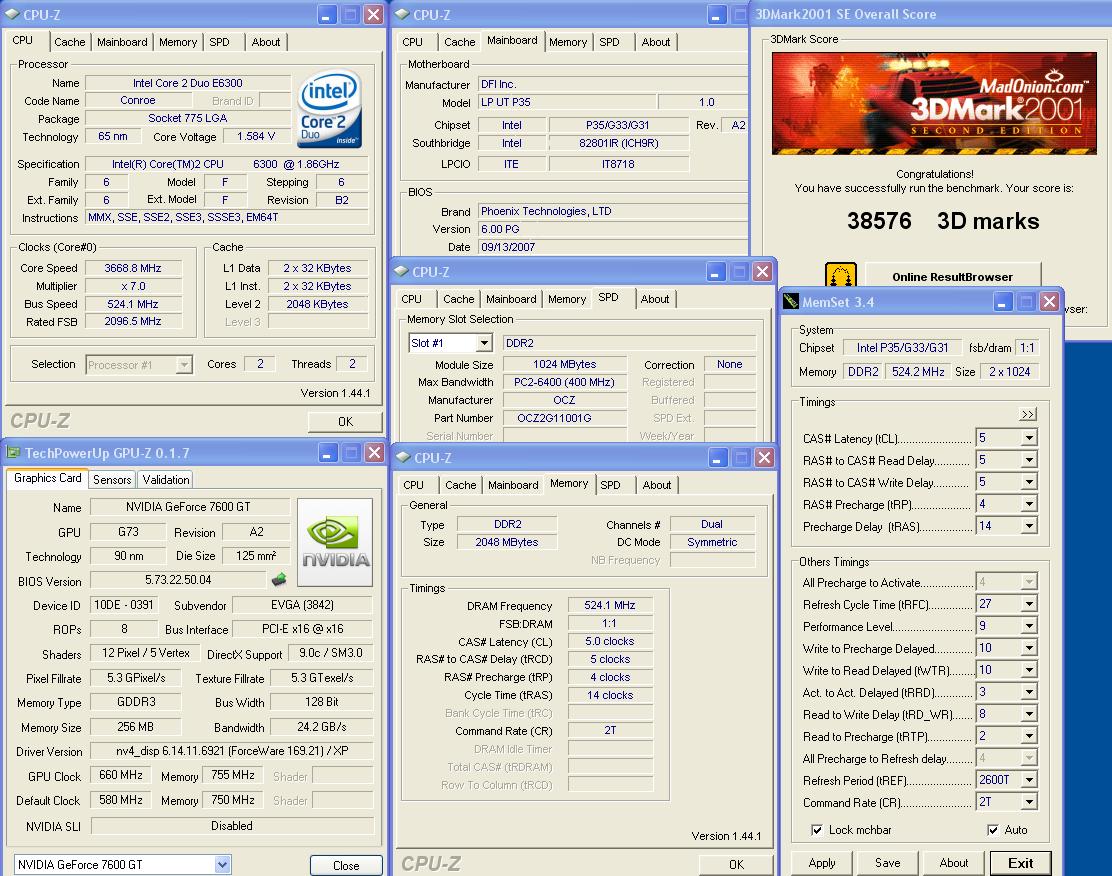1112x876 pixels.
Task: Minimize the MemSet 3.4 window
Action: [x=1002, y=302]
